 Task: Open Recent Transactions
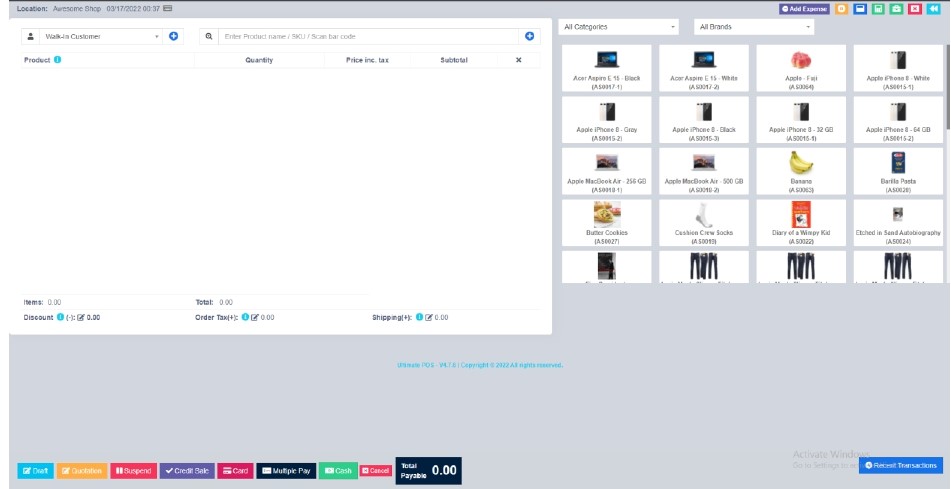click(900, 465)
